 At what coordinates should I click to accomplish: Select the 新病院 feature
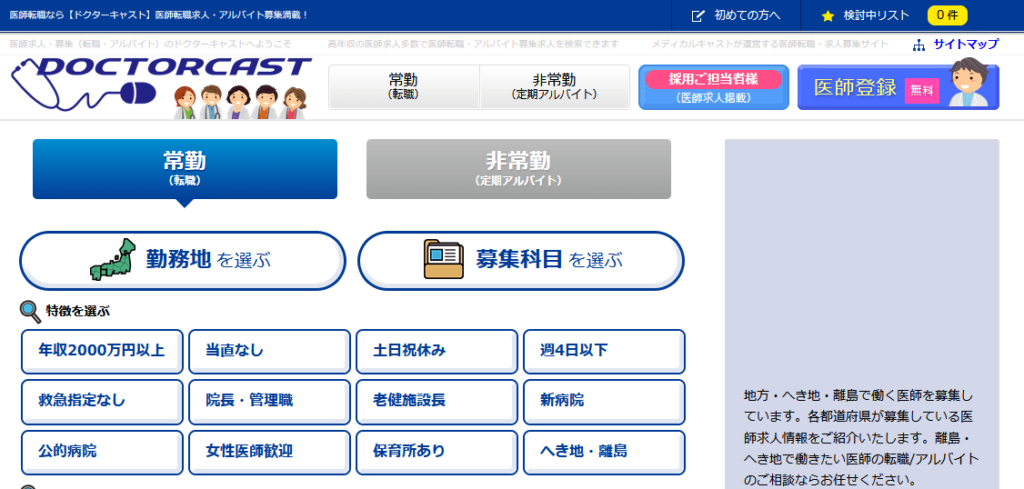604,402
